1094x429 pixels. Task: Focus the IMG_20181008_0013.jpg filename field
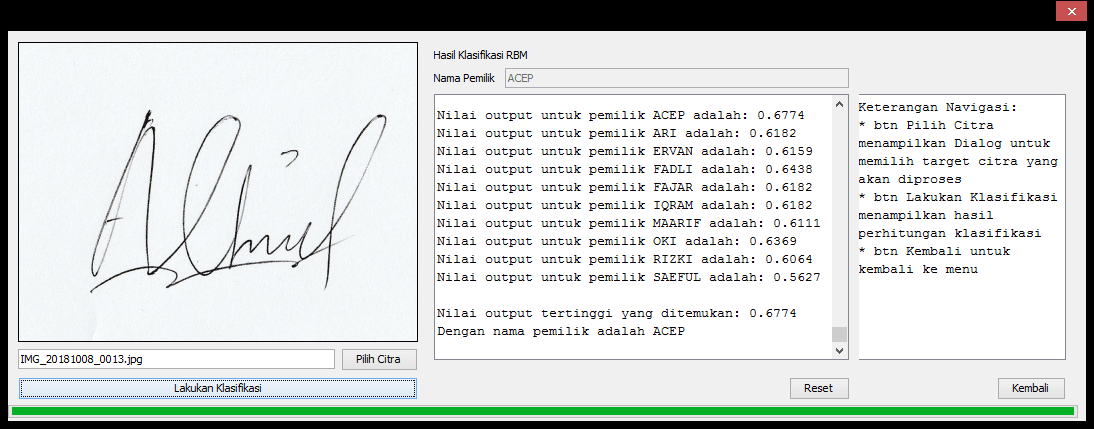point(176,358)
